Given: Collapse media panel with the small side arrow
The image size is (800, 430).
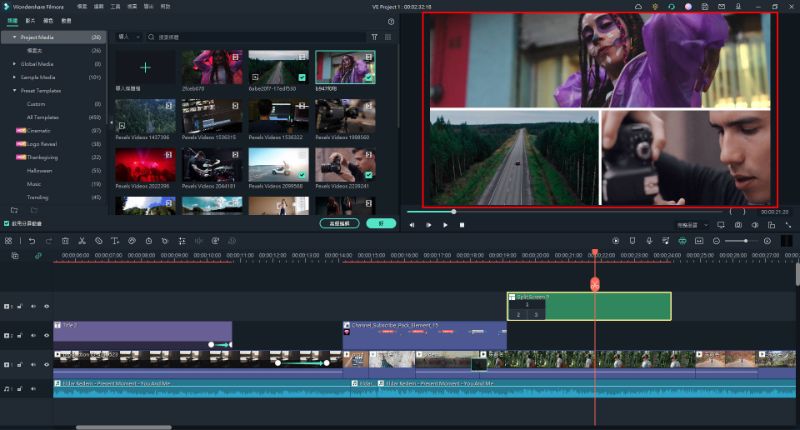Looking at the screenshot, I should [x=111, y=122].
